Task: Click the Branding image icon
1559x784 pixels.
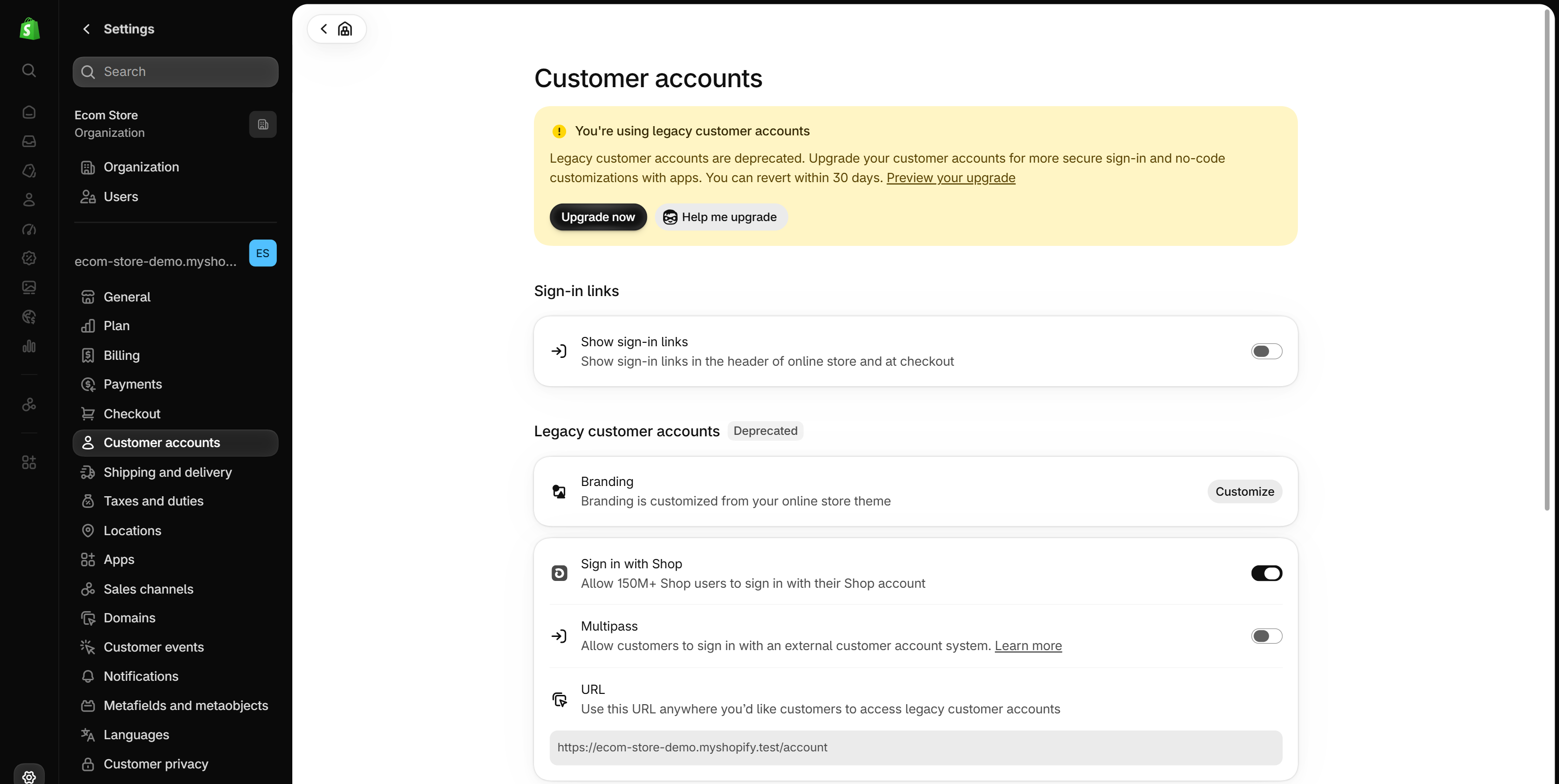Action: coord(559,491)
